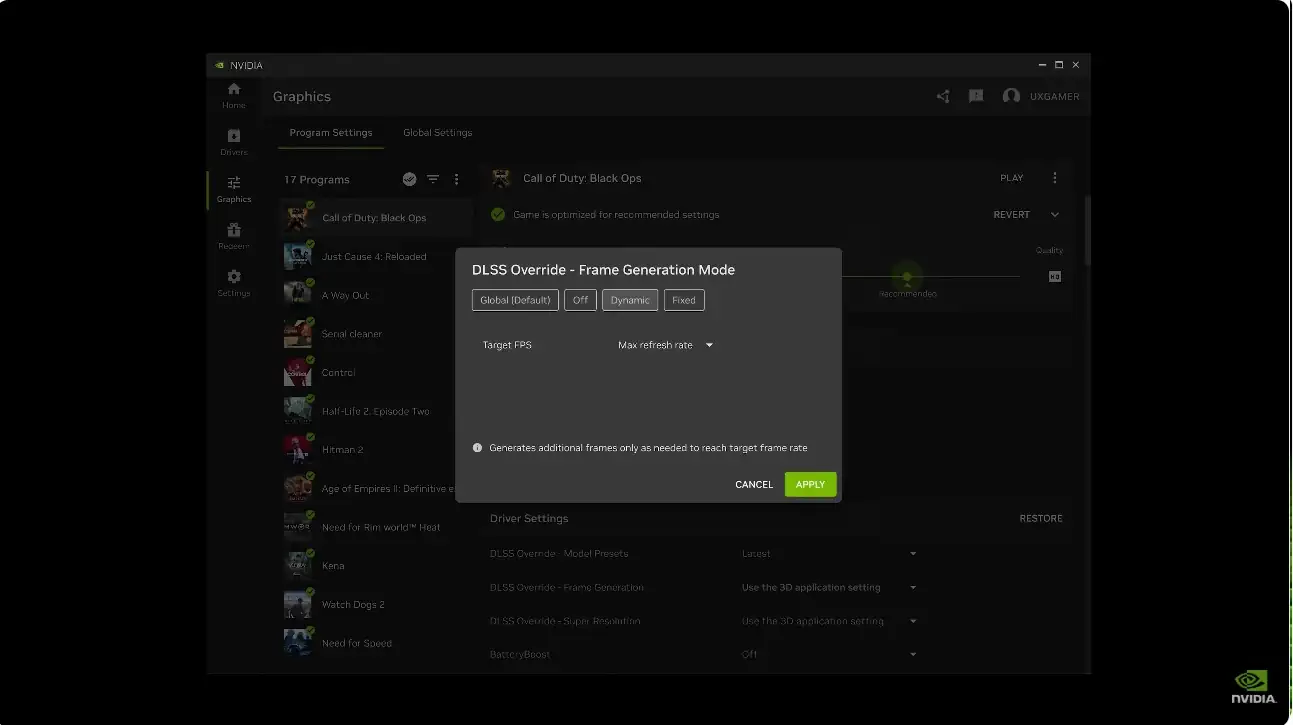Viewport: 1293px width, 725px height.
Task: Select the Global (Default) frame generation mode
Action: pyautogui.click(x=515, y=300)
